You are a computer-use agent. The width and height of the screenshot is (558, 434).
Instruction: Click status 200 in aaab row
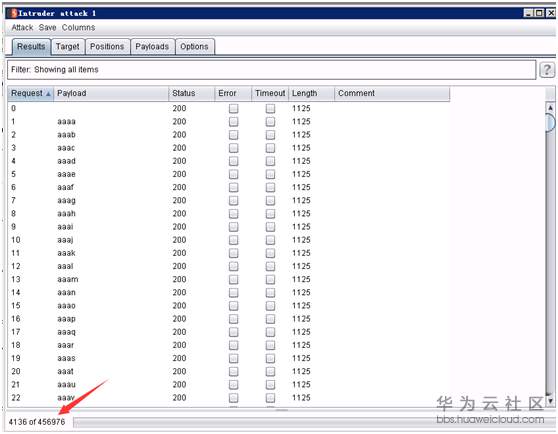[x=179, y=135]
